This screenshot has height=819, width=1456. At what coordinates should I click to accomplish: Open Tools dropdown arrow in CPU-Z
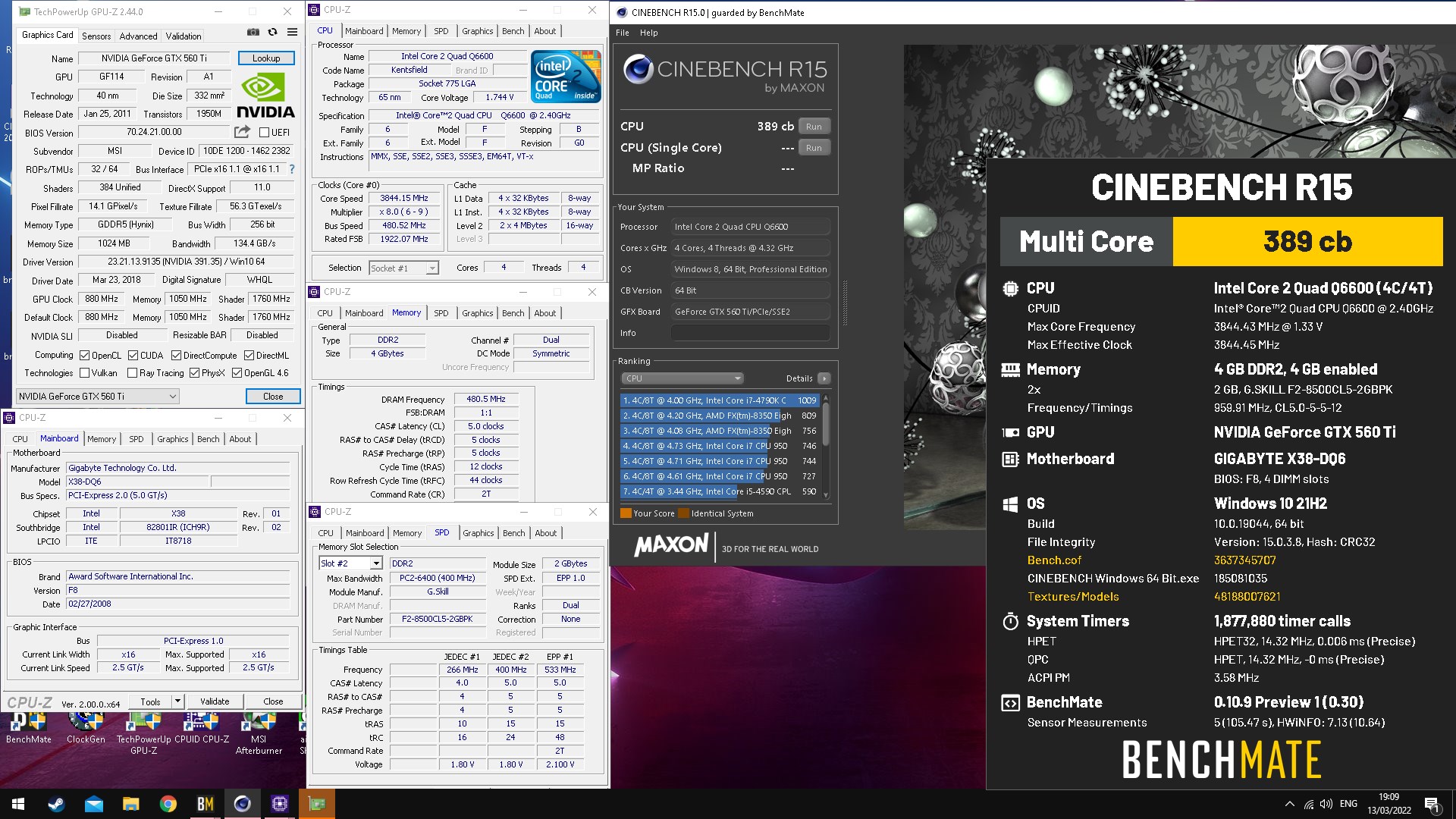point(177,701)
